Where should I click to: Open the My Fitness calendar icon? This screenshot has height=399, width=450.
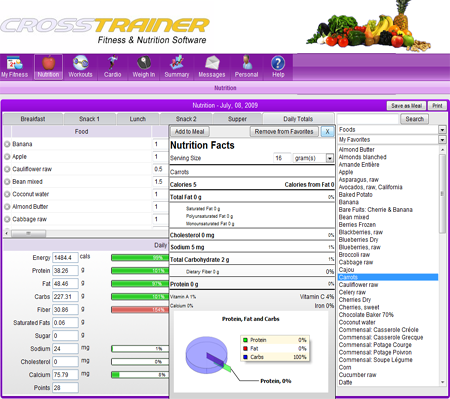click(15, 63)
